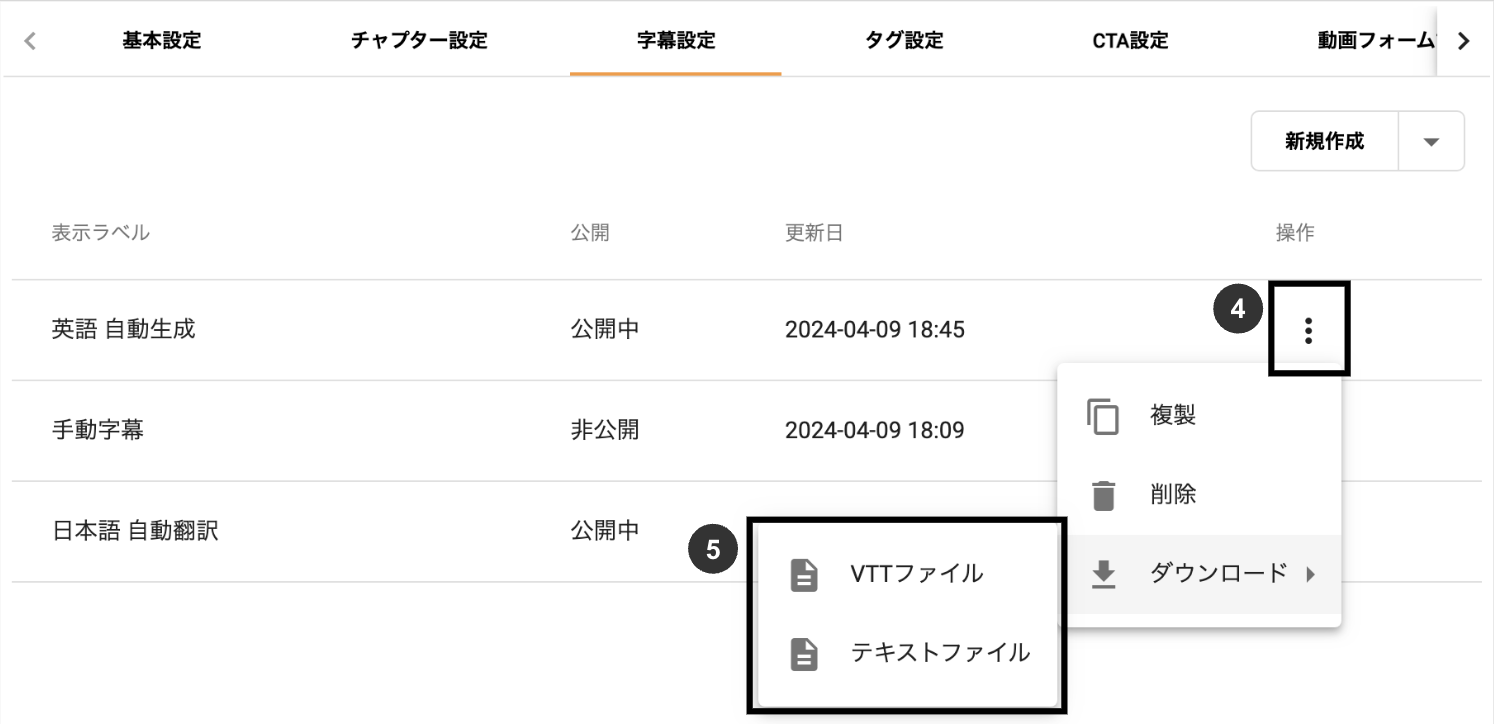Open the CTA設定 tab
This screenshot has width=1494, height=724.
(x=1130, y=41)
